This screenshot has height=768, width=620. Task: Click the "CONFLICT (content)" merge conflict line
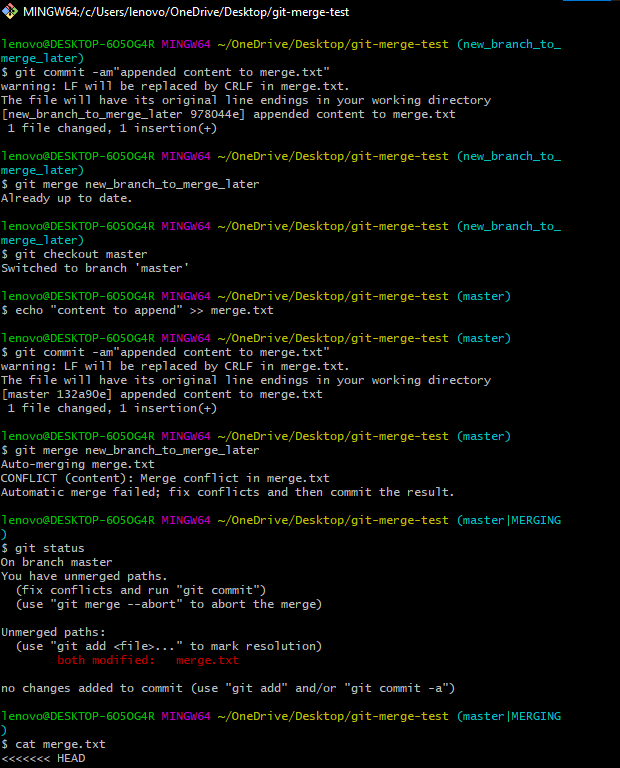point(165,479)
